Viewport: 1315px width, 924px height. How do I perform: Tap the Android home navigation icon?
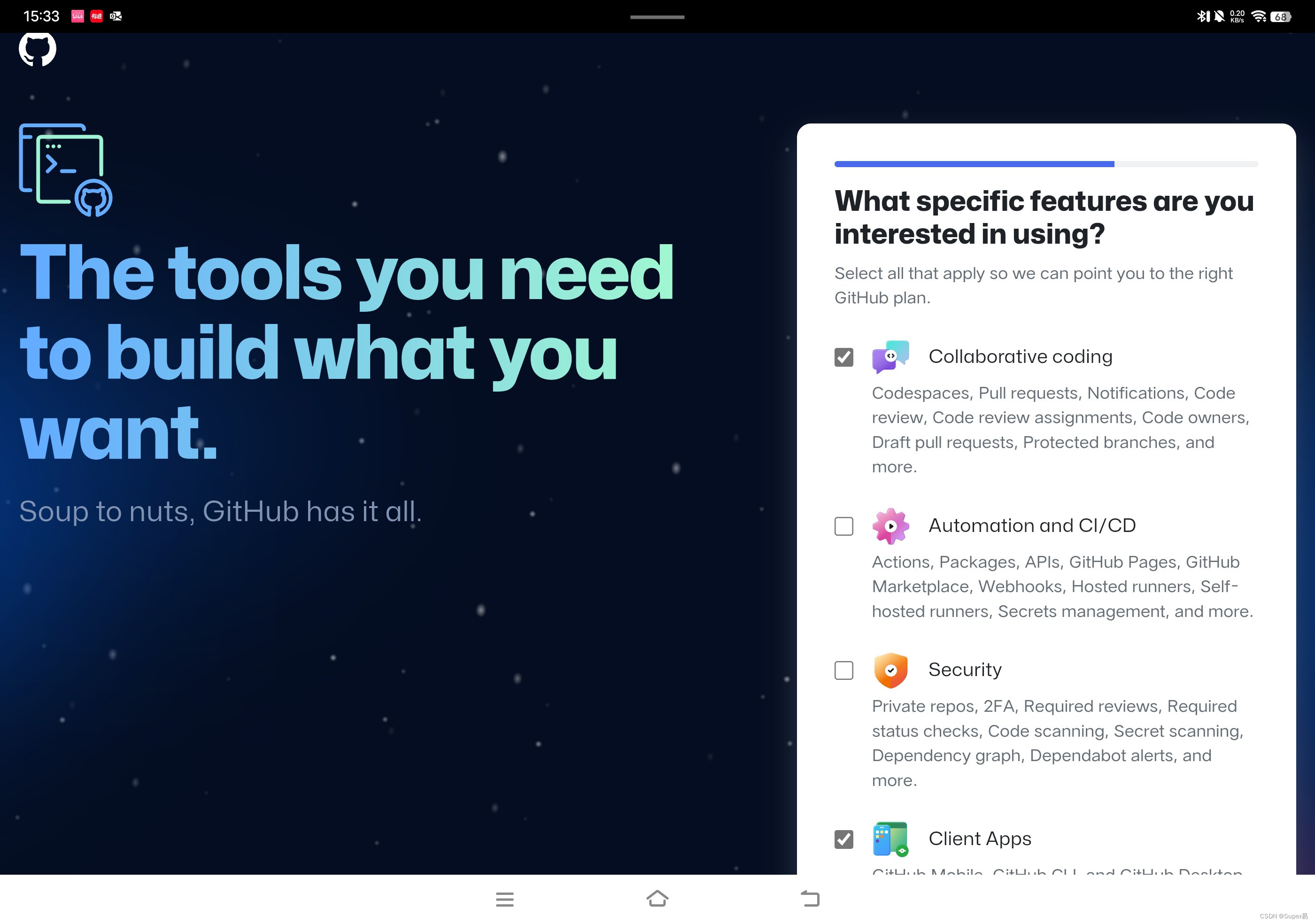[x=657, y=899]
